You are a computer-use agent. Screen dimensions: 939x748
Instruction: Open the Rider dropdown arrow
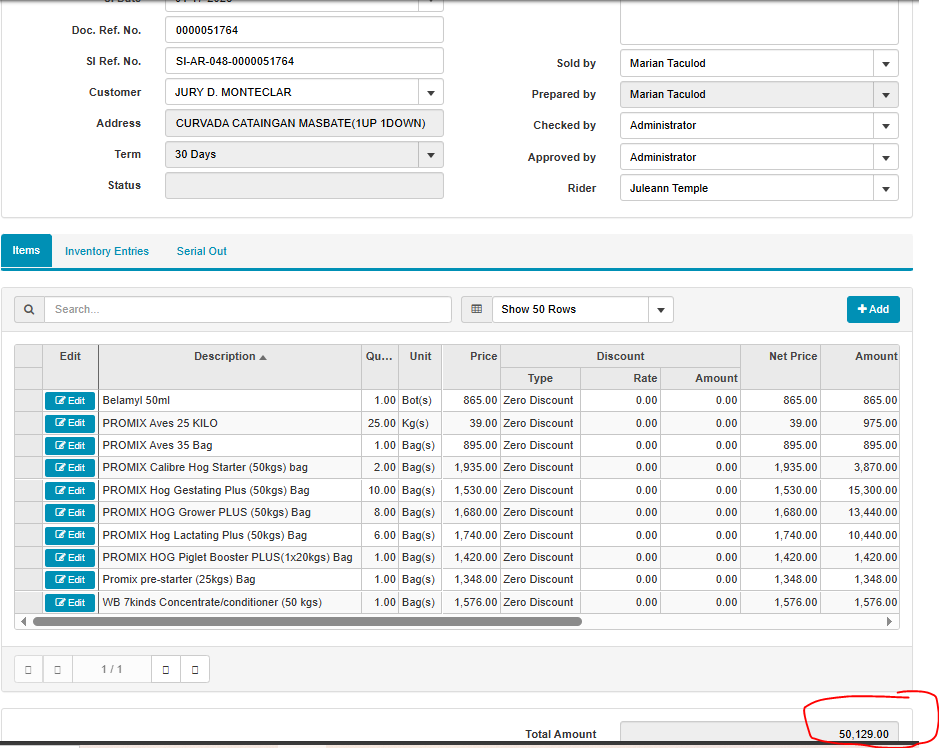click(x=885, y=189)
